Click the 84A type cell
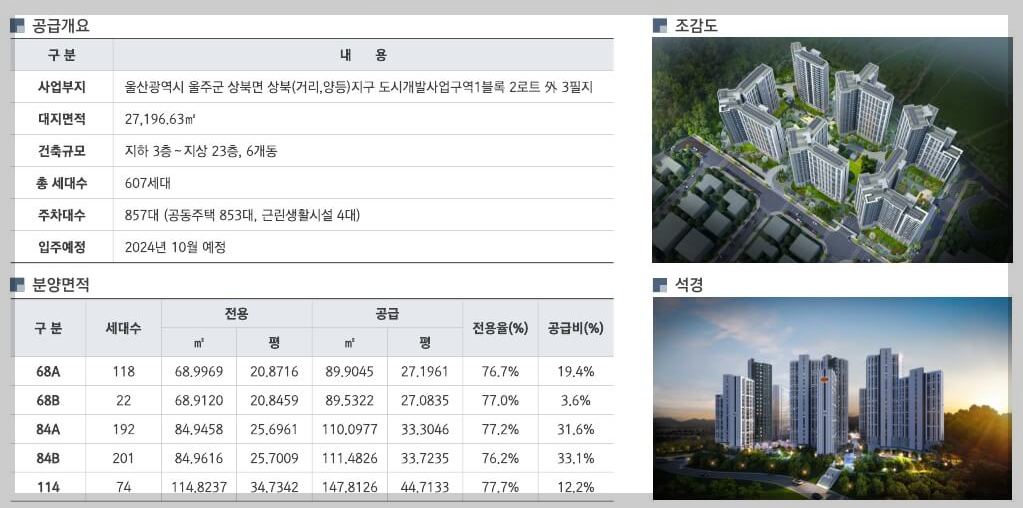 [x=48, y=429]
